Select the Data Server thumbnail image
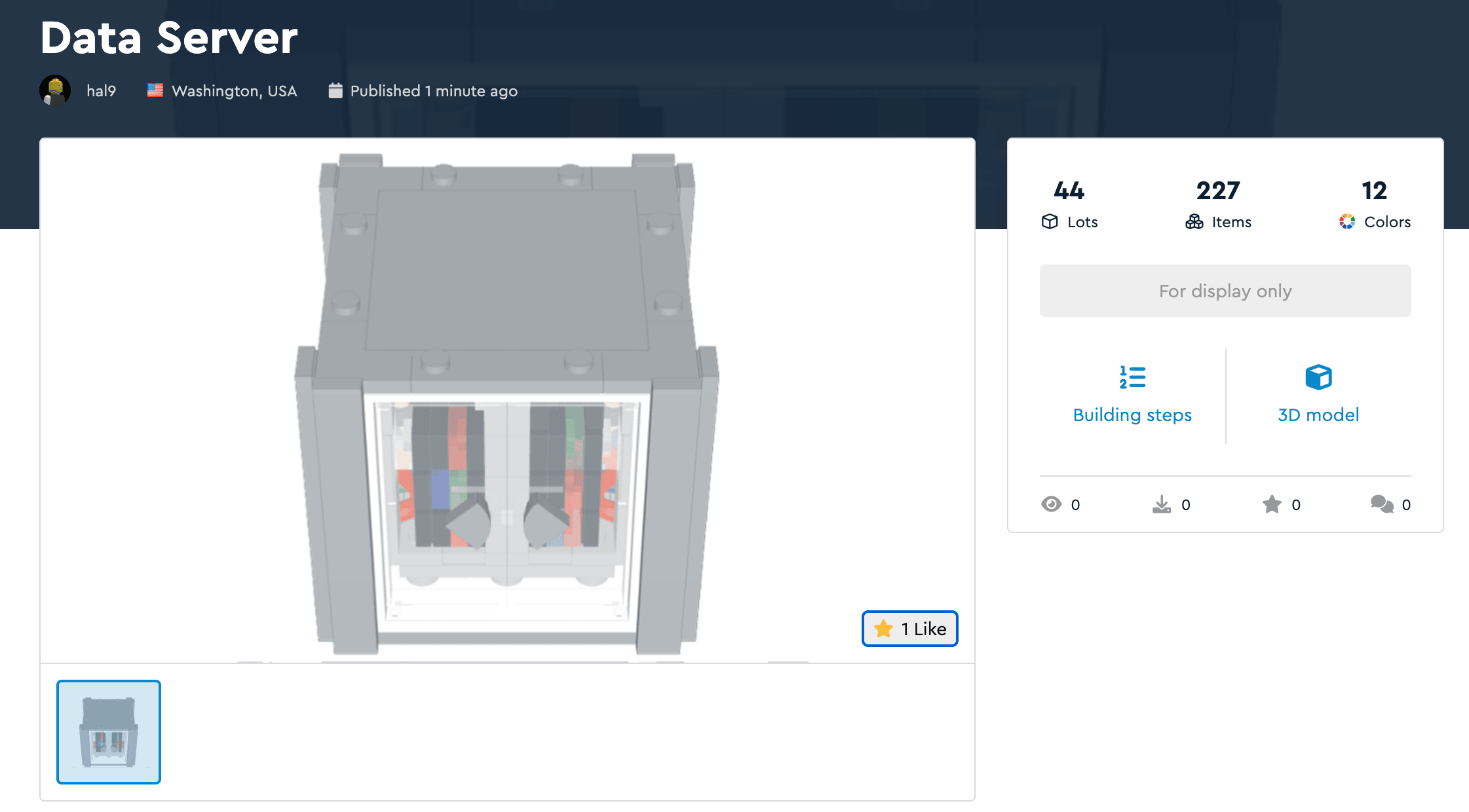Viewport: 1469px width, 812px height. point(109,732)
